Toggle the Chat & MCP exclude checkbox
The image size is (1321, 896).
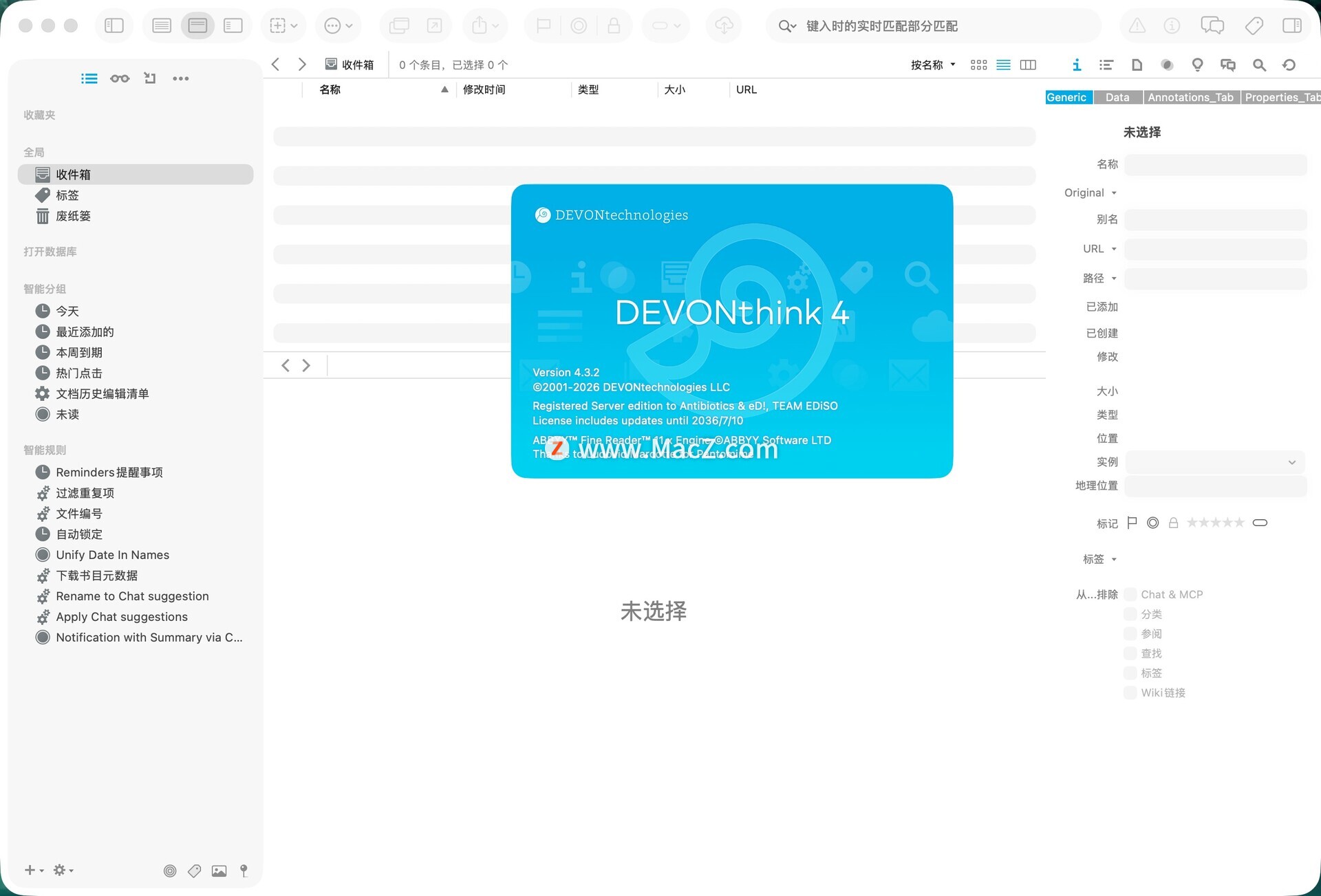click(x=1130, y=594)
